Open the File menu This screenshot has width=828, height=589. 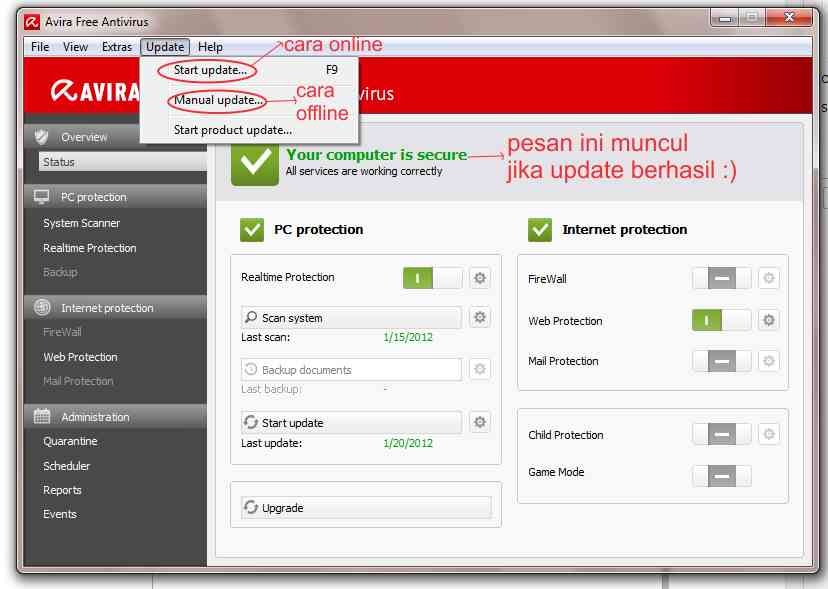40,47
